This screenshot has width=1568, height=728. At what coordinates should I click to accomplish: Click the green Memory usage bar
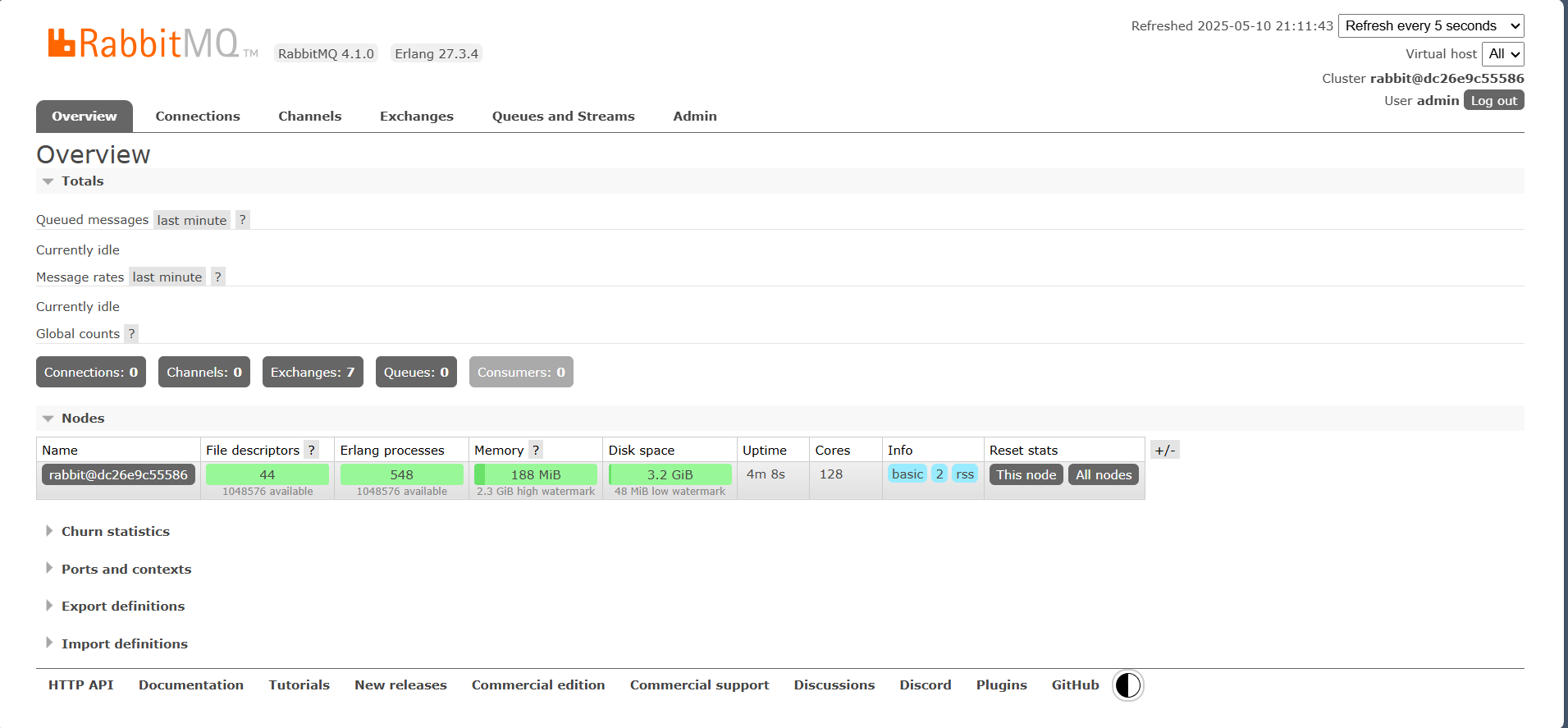click(535, 474)
